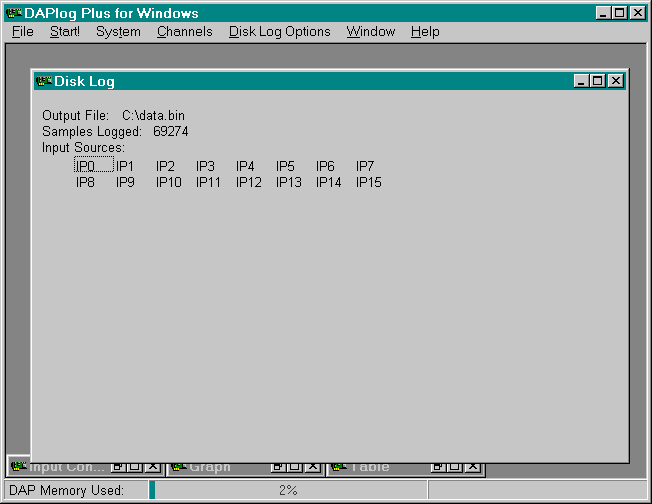Close the minimized Graph window
This screenshot has height=504, width=652.
(313, 467)
